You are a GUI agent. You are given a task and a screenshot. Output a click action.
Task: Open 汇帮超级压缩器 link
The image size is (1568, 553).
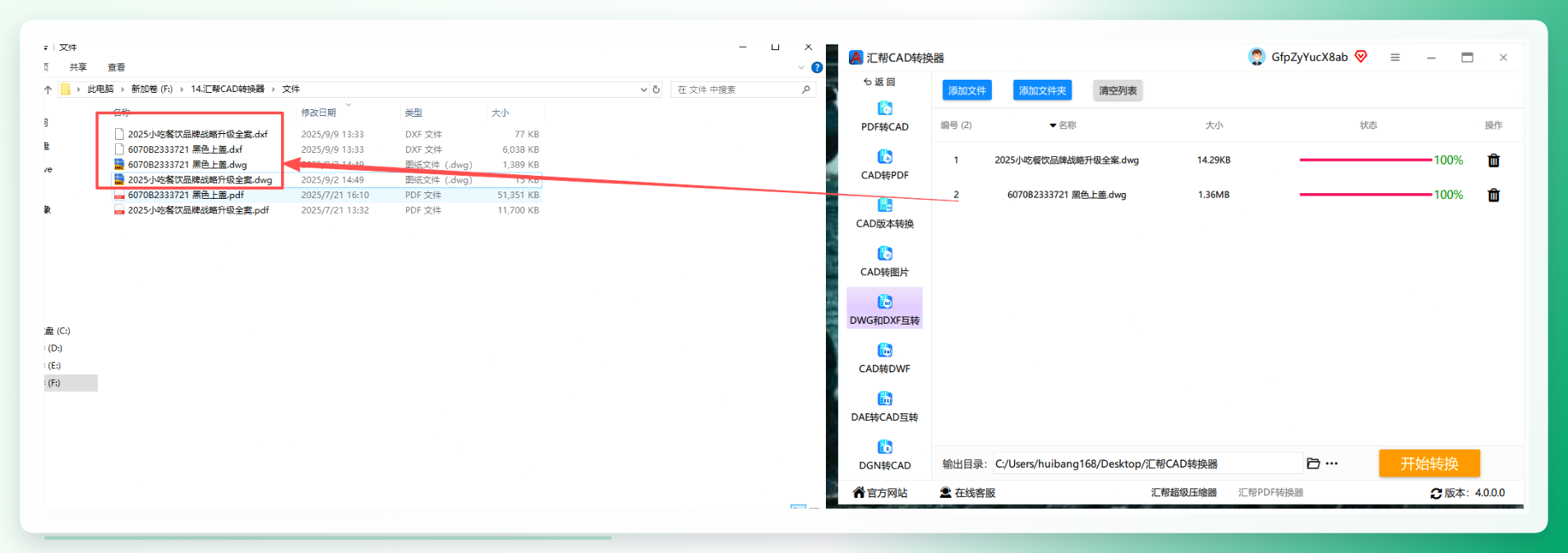(x=1183, y=492)
